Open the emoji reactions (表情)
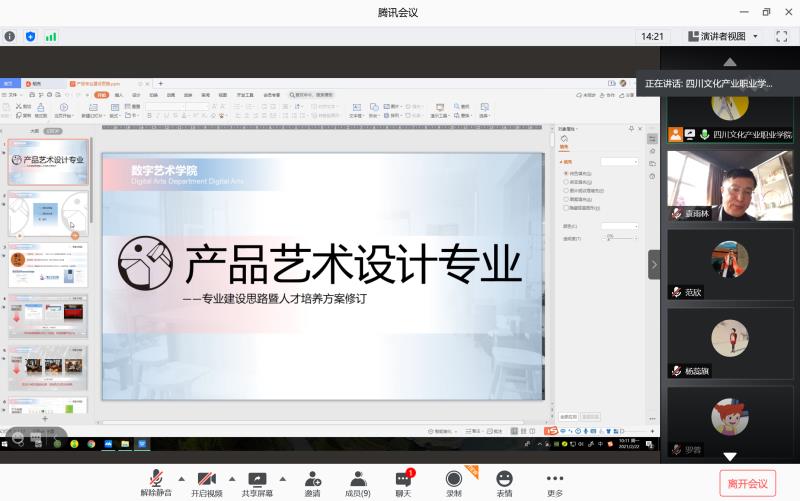The height and width of the screenshot is (501, 800). point(504,483)
